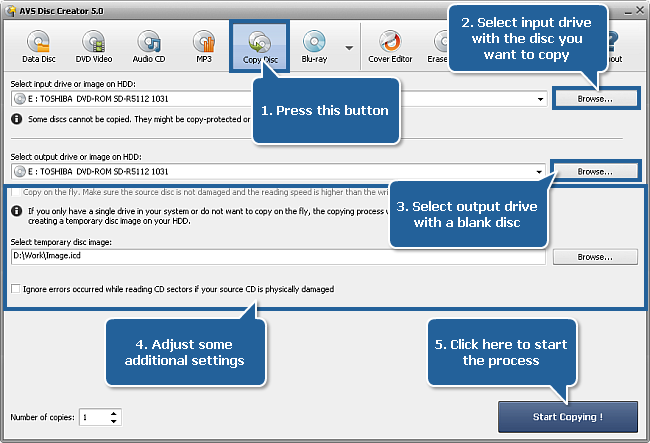The width and height of the screenshot is (650, 443).
Task: Expand the output drive dropdown arrow
Action: click(539, 172)
